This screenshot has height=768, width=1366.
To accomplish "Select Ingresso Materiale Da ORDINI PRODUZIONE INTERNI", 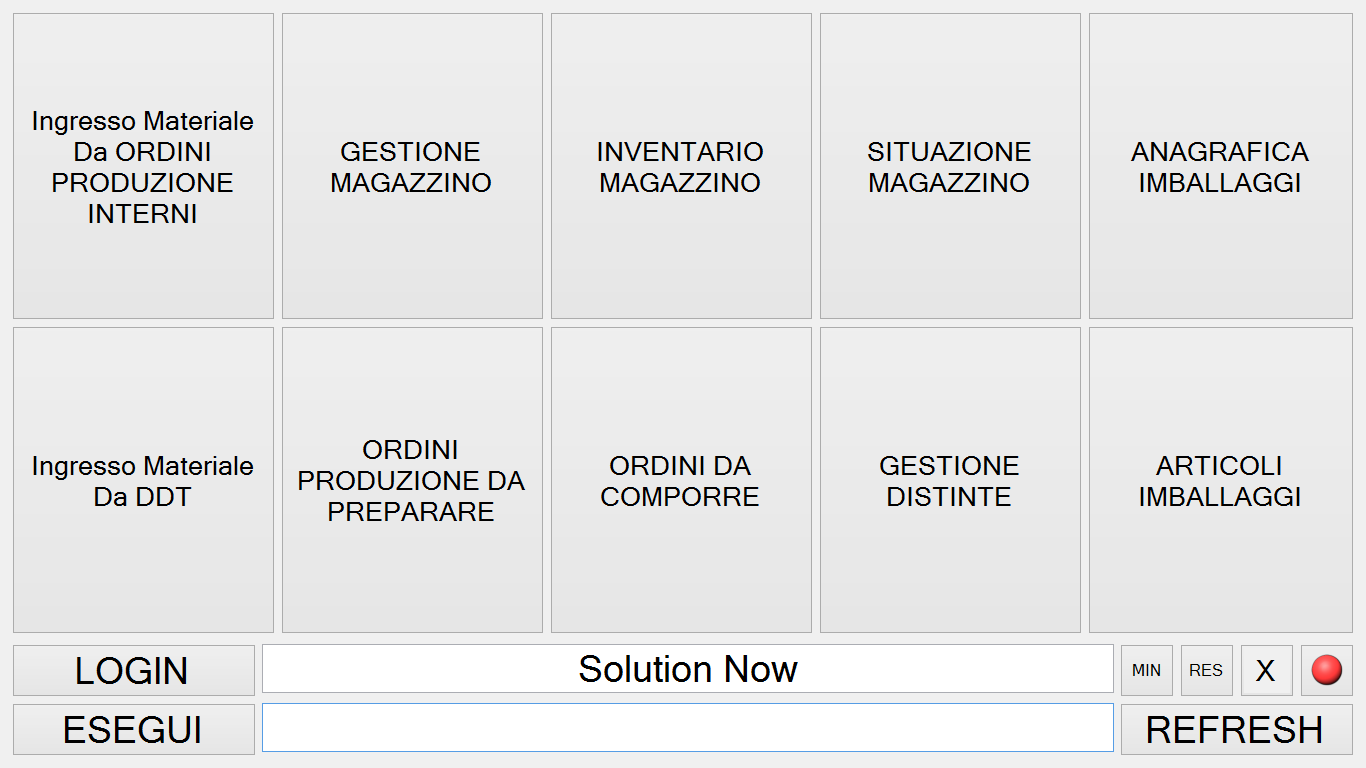I will coord(143,166).
